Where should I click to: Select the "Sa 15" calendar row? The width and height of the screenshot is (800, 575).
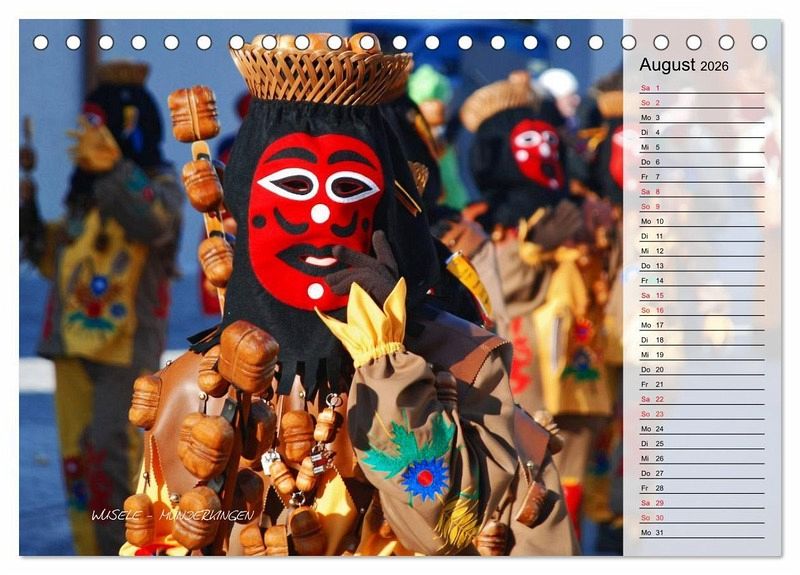[x=702, y=295]
